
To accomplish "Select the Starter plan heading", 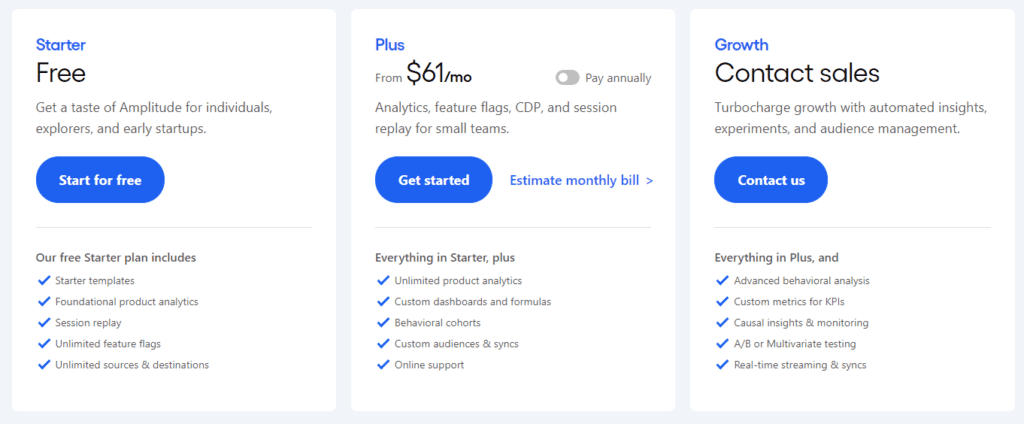I will (61, 45).
